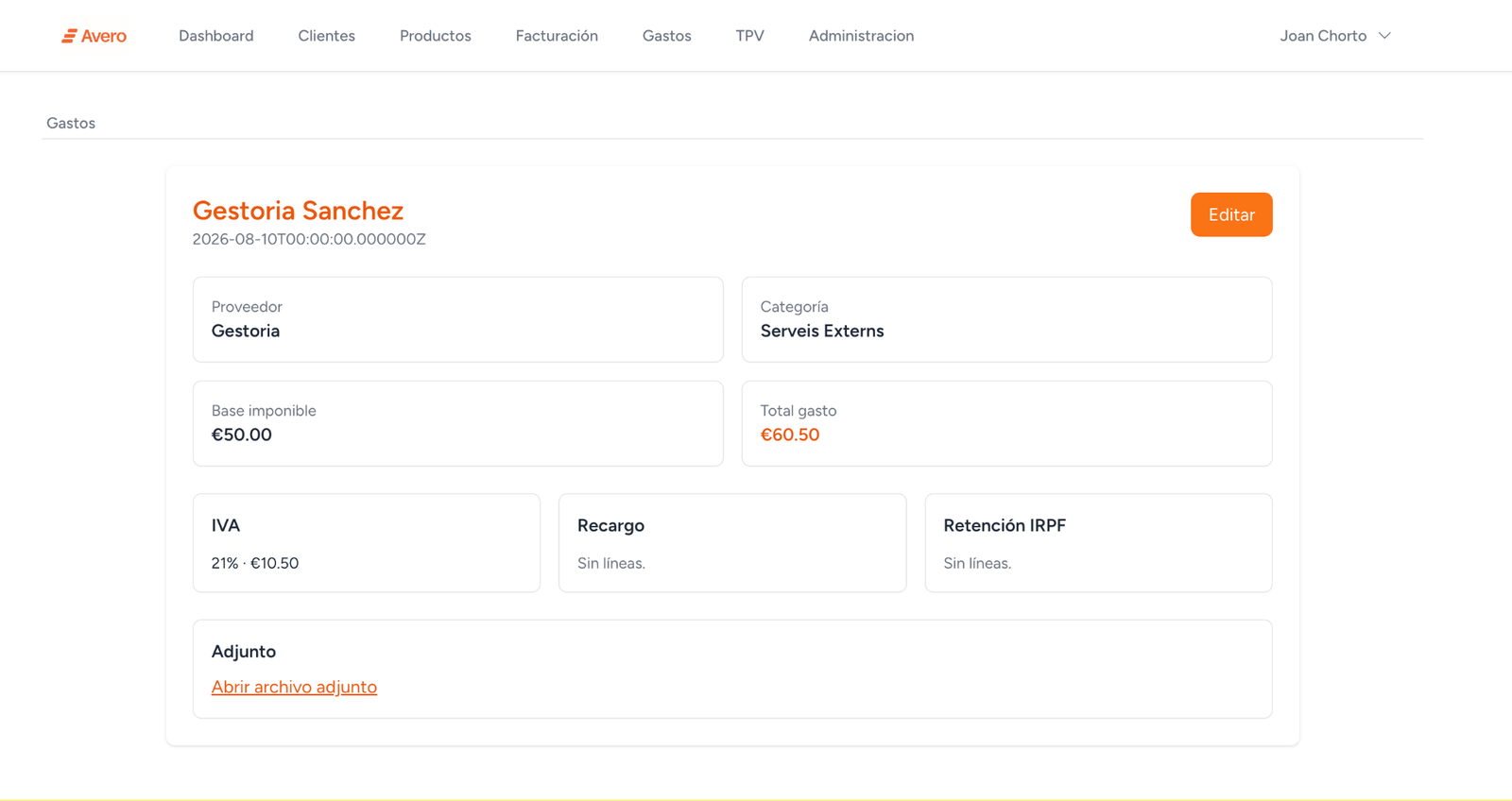Click Sin líneas under Retención IRPF

point(977,563)
